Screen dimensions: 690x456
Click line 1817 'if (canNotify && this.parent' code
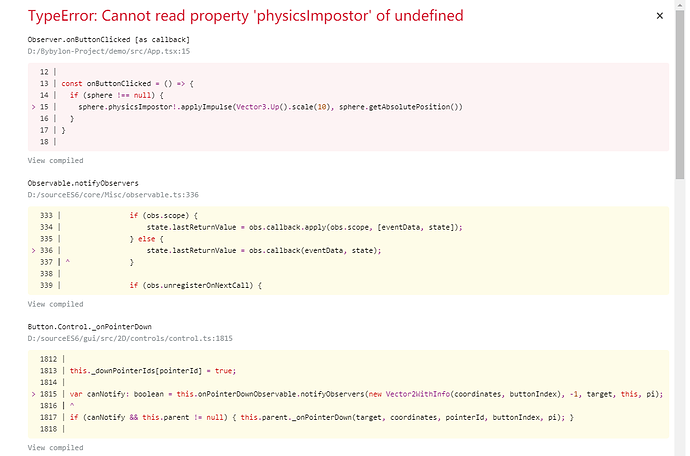coord(322,417)
